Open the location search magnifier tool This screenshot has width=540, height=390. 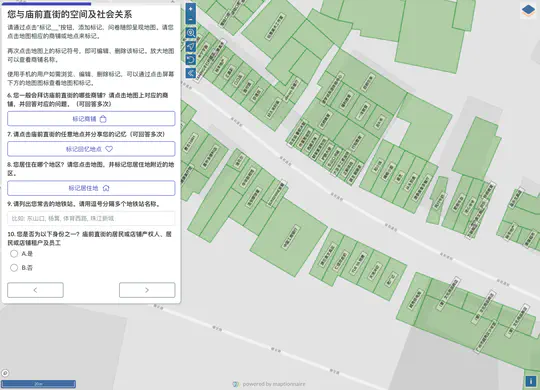pyautogui.click(x=191, y=33)
